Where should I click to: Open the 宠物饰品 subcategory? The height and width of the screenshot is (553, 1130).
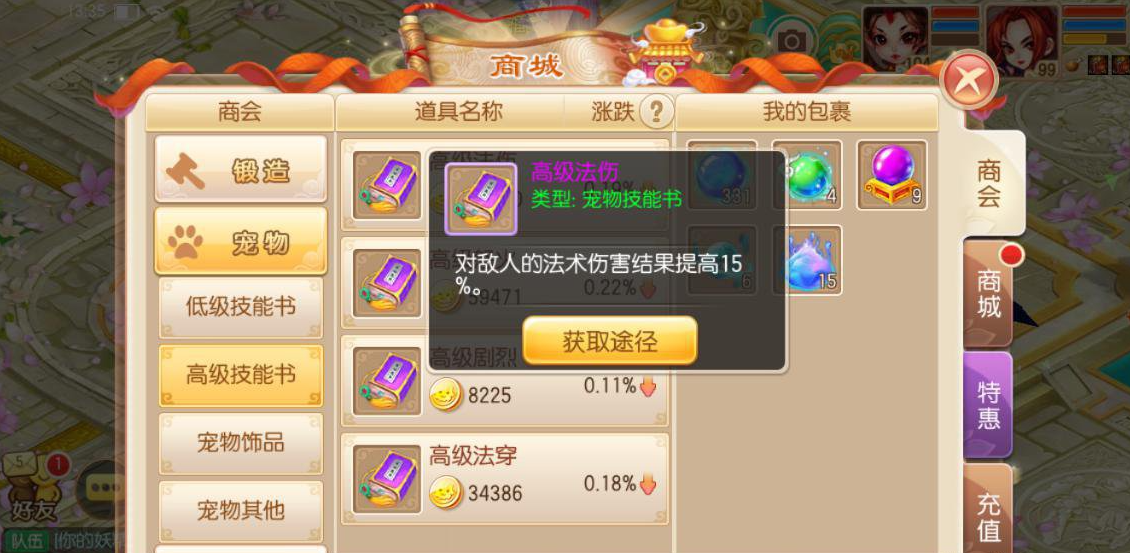241,443
